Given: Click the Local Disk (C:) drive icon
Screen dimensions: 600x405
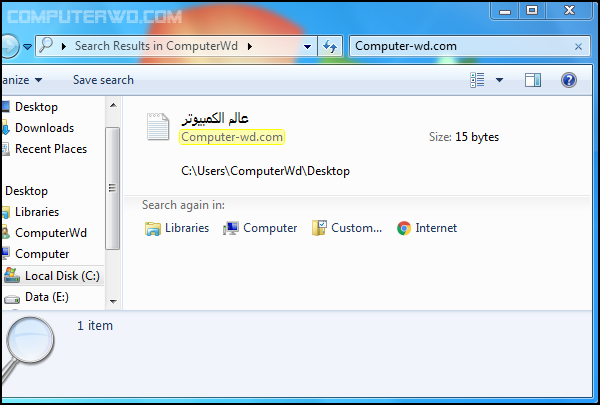Looking at the screenshot, I should [12, 276].
